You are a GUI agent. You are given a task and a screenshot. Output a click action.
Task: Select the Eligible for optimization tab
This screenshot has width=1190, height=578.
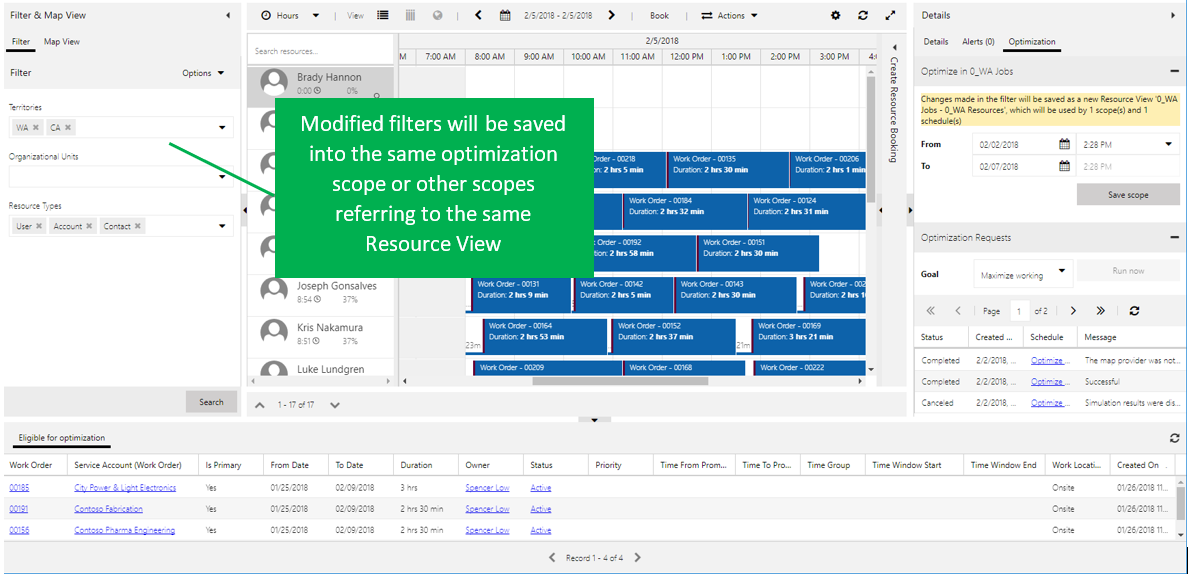(62, 438)
